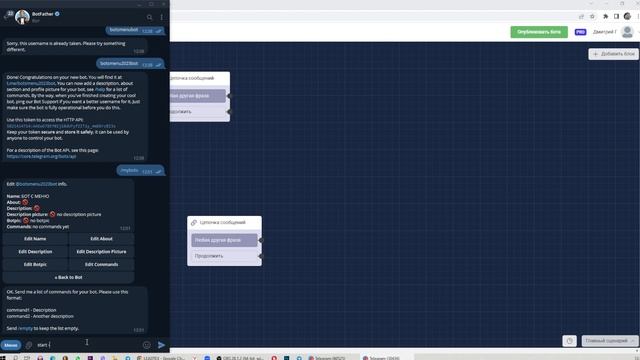Open BotFather profile avatar
The image size is (640, 360).
22,17
